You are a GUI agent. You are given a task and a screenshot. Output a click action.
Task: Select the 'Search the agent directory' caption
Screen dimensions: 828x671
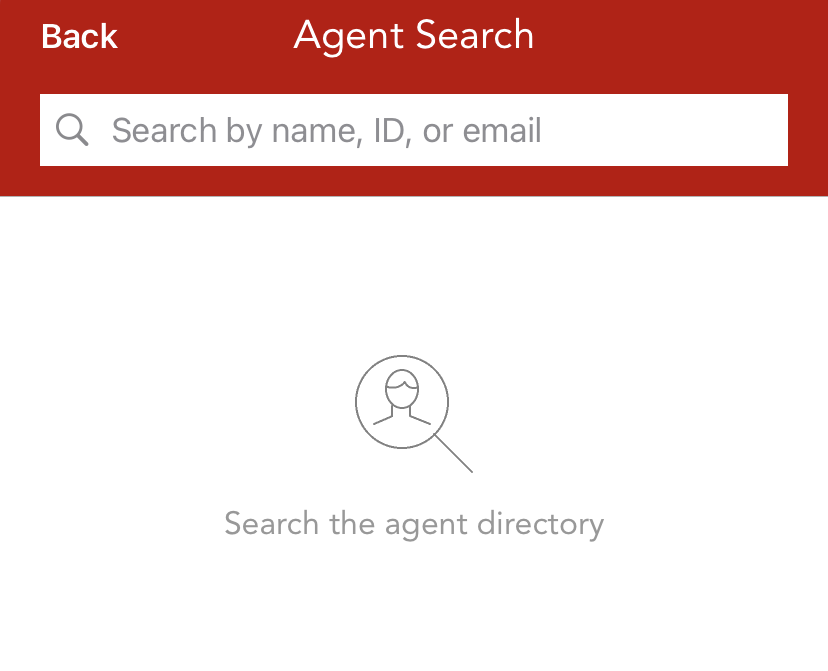pyautogui.click(x=414, y=524)
